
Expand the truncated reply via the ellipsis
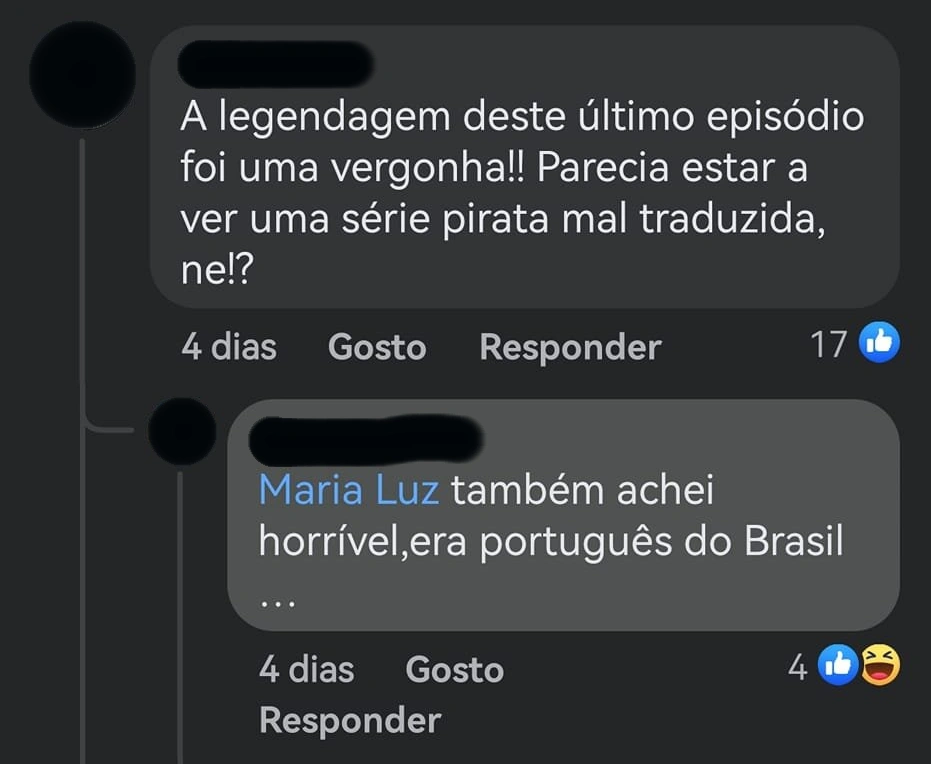point(278,603)
